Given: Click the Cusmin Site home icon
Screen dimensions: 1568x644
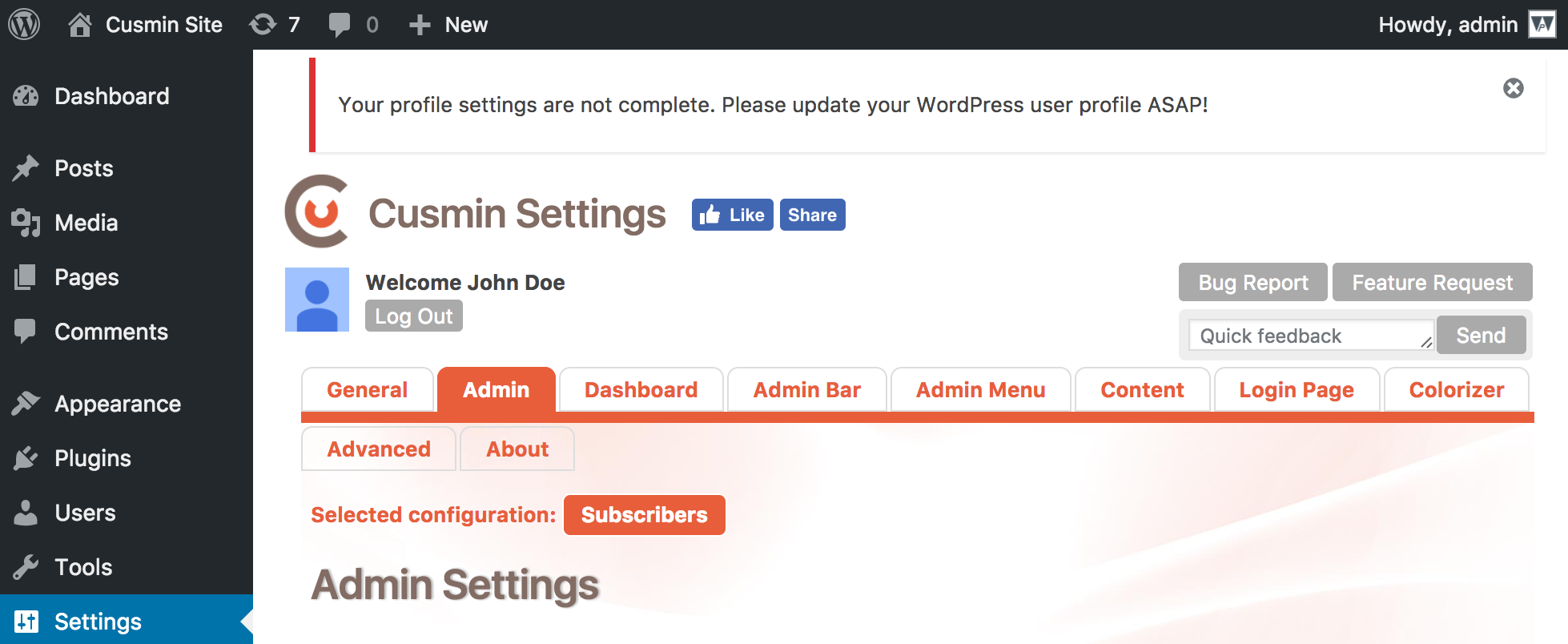Looking at the screenshot, I should click(x=79, y=25).
